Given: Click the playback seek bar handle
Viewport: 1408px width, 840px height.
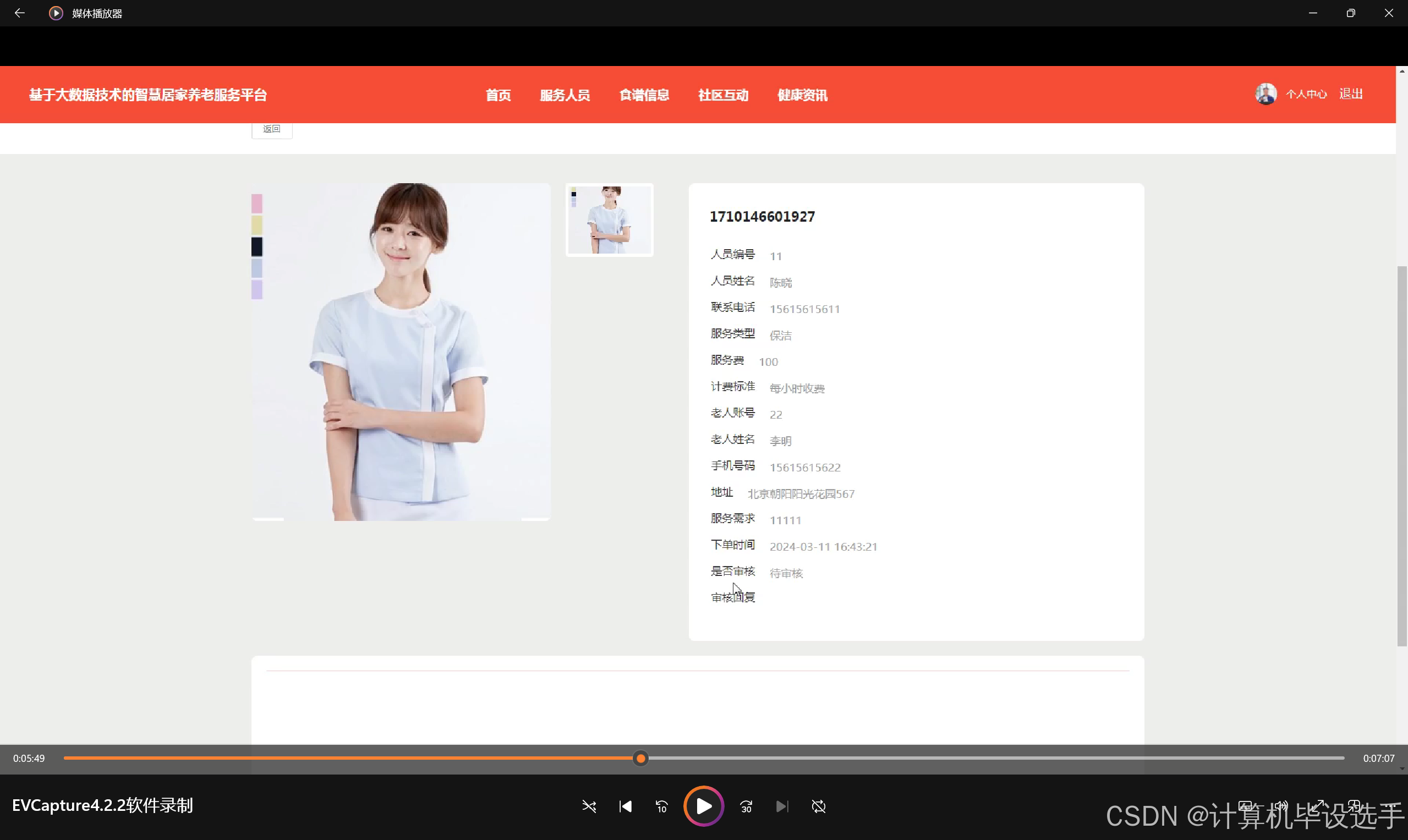Looking at the screenshot, I should (x=640, y=758).
